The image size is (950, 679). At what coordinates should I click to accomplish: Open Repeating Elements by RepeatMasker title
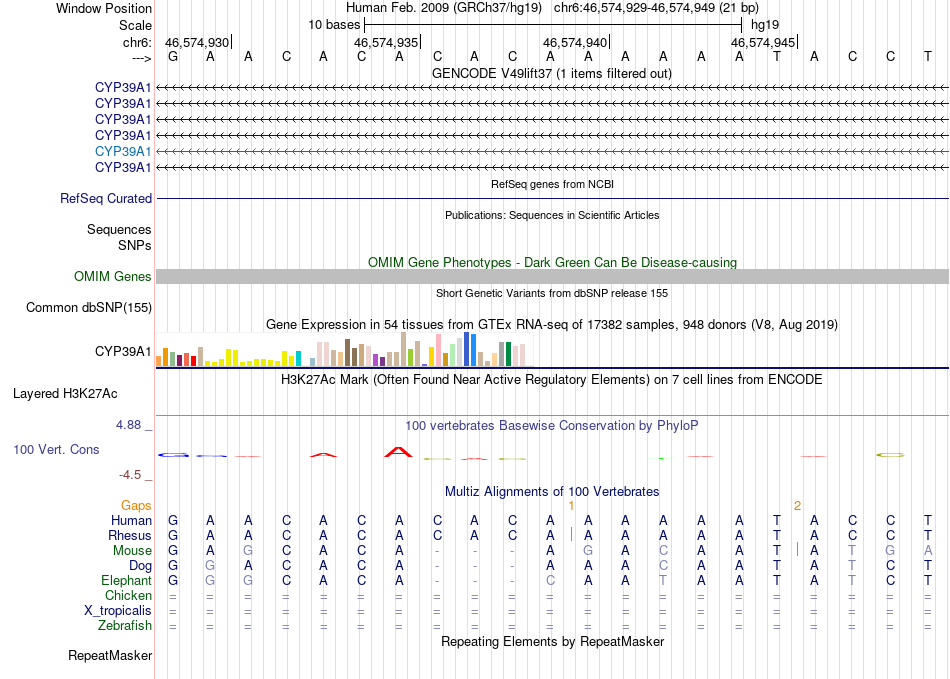pos(552,642)
